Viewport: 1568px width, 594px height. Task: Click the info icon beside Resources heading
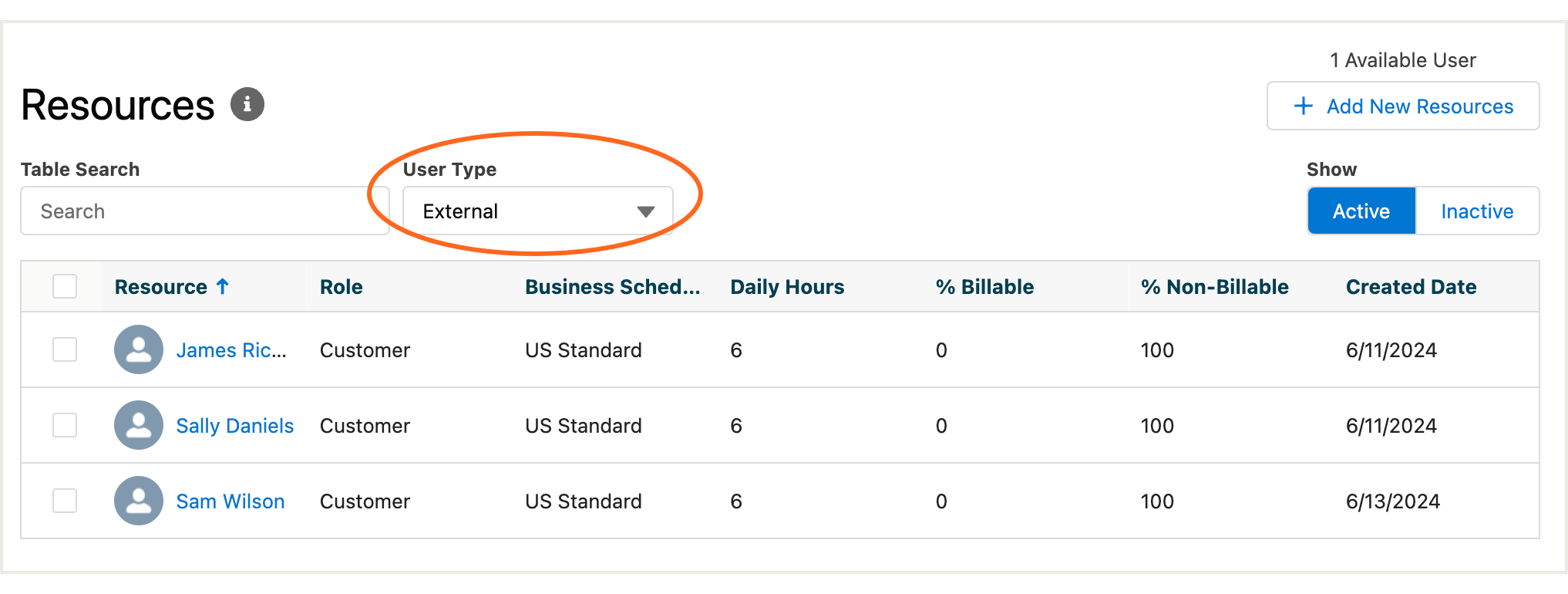247,104
